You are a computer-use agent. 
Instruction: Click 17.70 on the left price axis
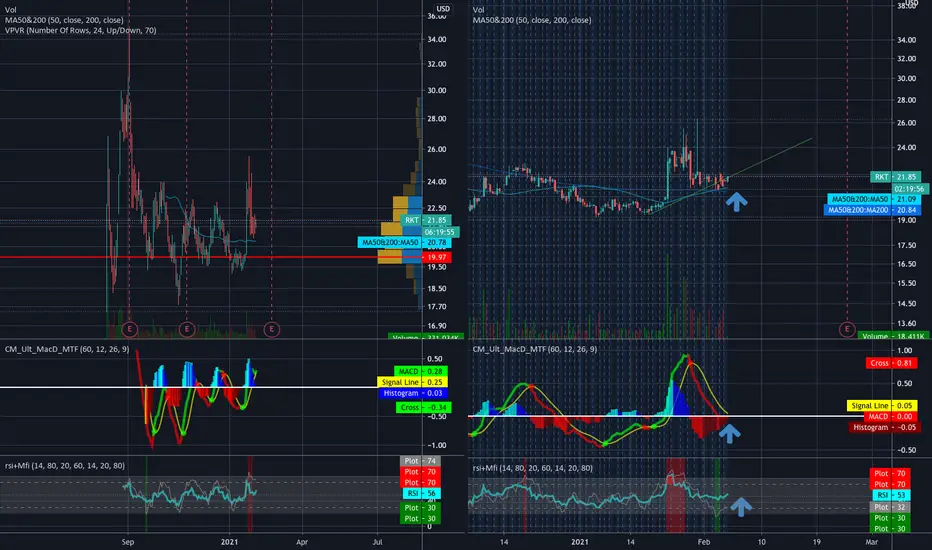(x=436, y=307)
